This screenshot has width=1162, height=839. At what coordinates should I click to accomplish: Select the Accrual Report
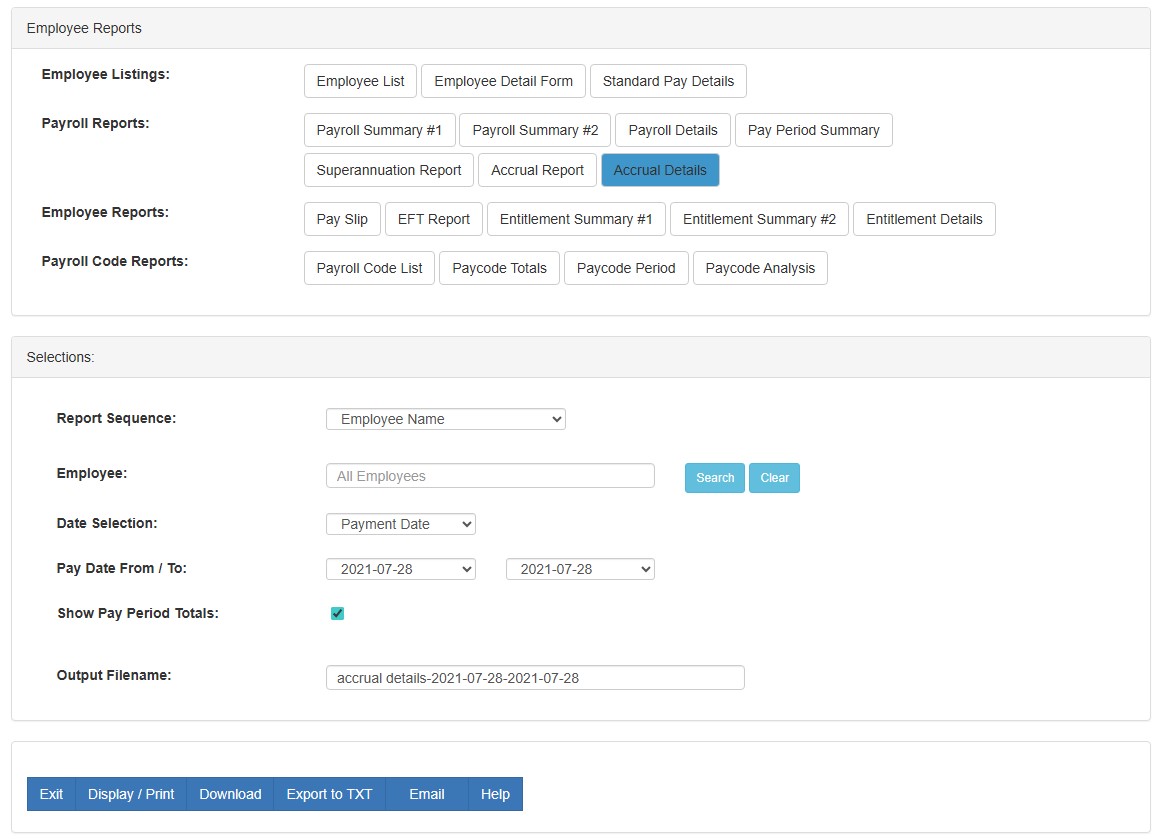click(x=537, y=170)
